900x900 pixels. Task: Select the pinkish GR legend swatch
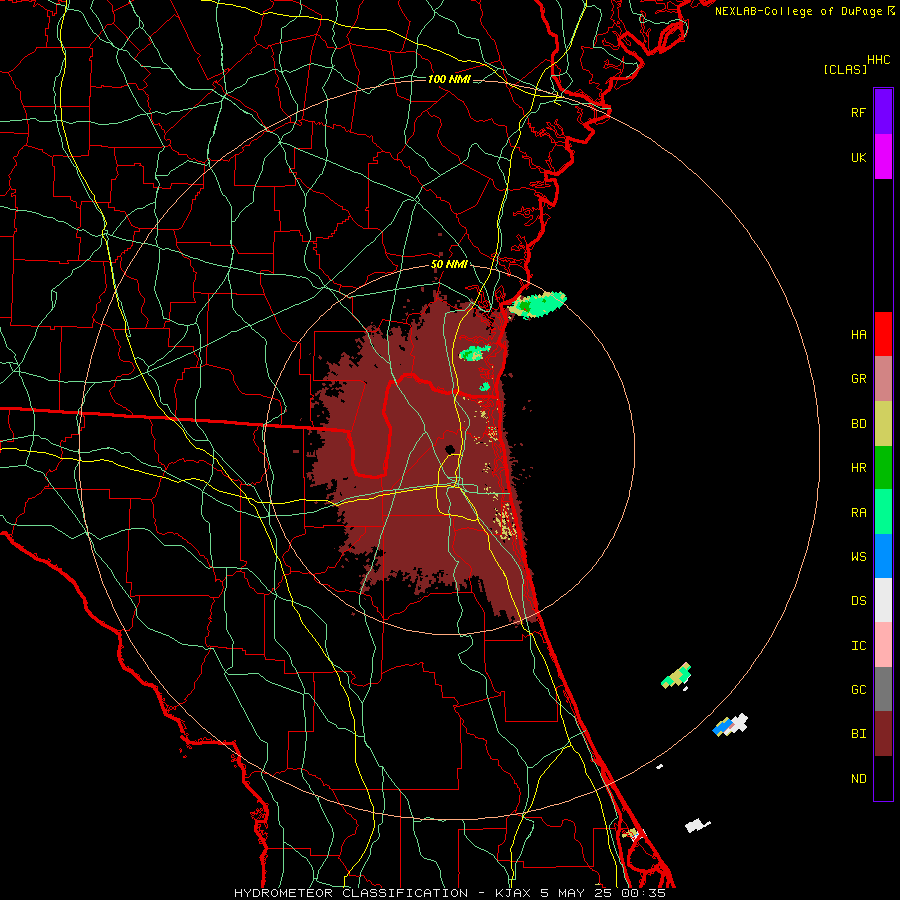point(883,379)
